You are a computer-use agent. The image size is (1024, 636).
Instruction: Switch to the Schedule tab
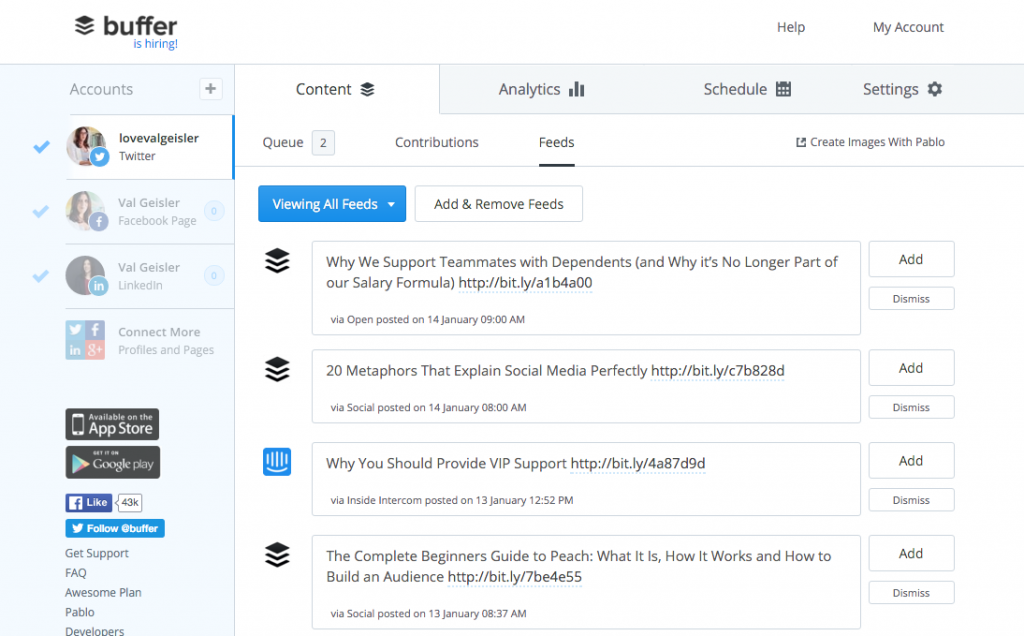tap(747, 89)
